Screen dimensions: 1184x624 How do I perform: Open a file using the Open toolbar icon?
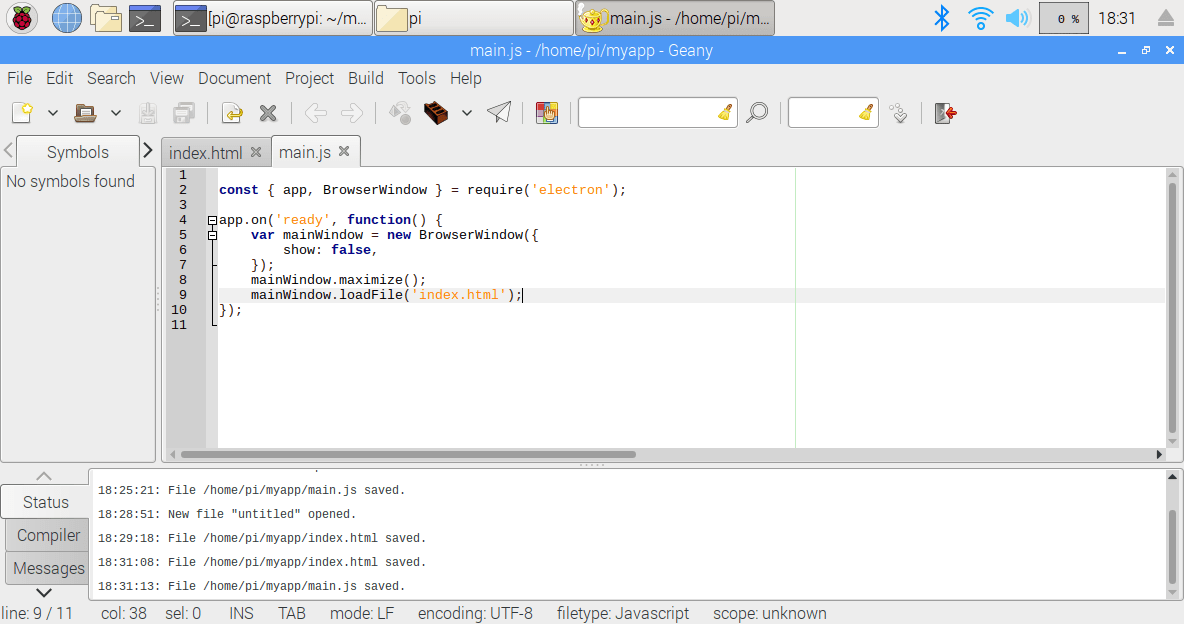[x=85, y=112]
